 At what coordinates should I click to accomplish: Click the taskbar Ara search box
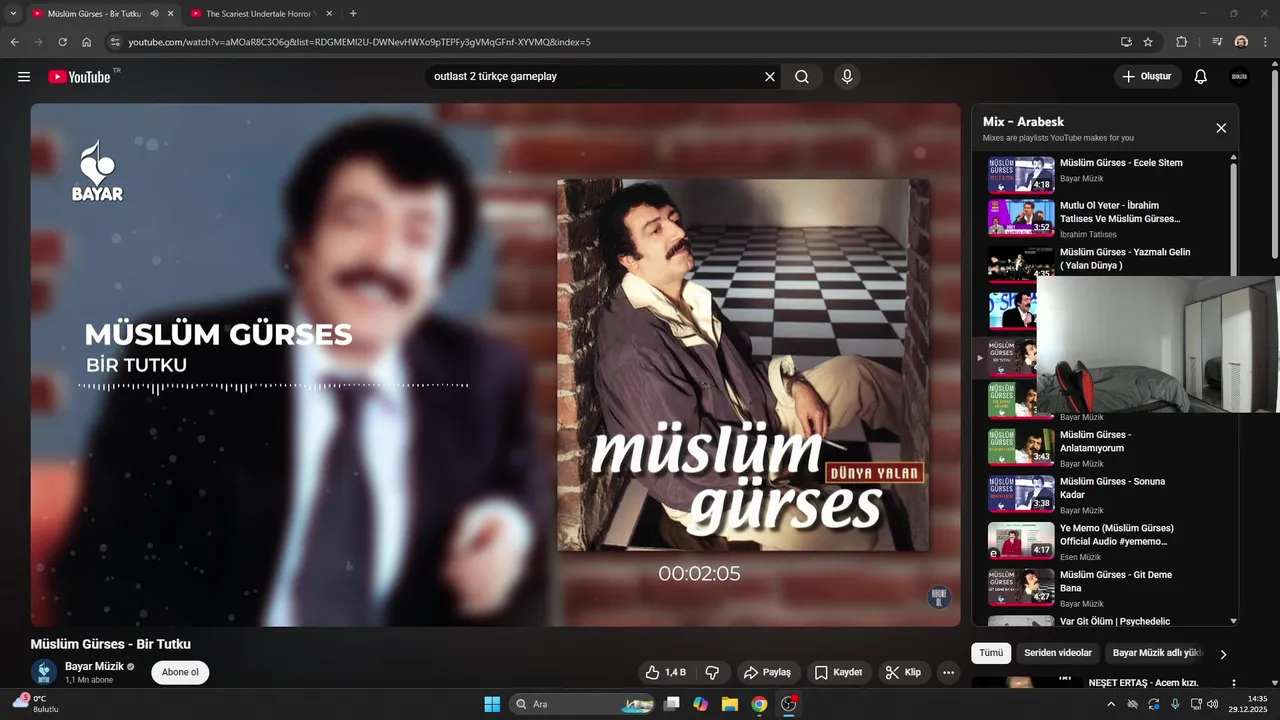pyautogui.click(x=583, y=704)
